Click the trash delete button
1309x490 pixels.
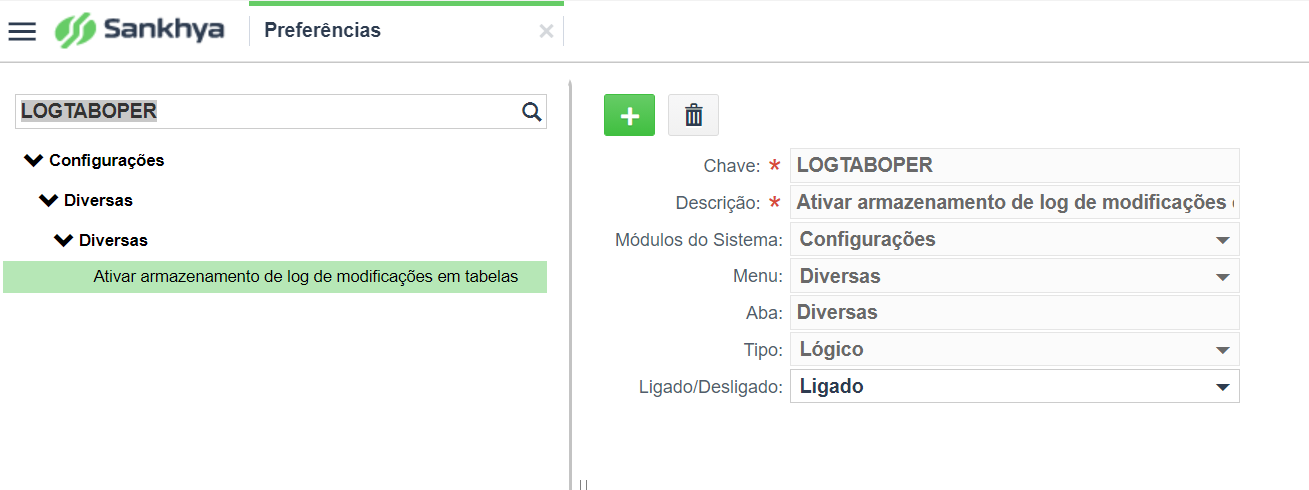pos(693,115)
